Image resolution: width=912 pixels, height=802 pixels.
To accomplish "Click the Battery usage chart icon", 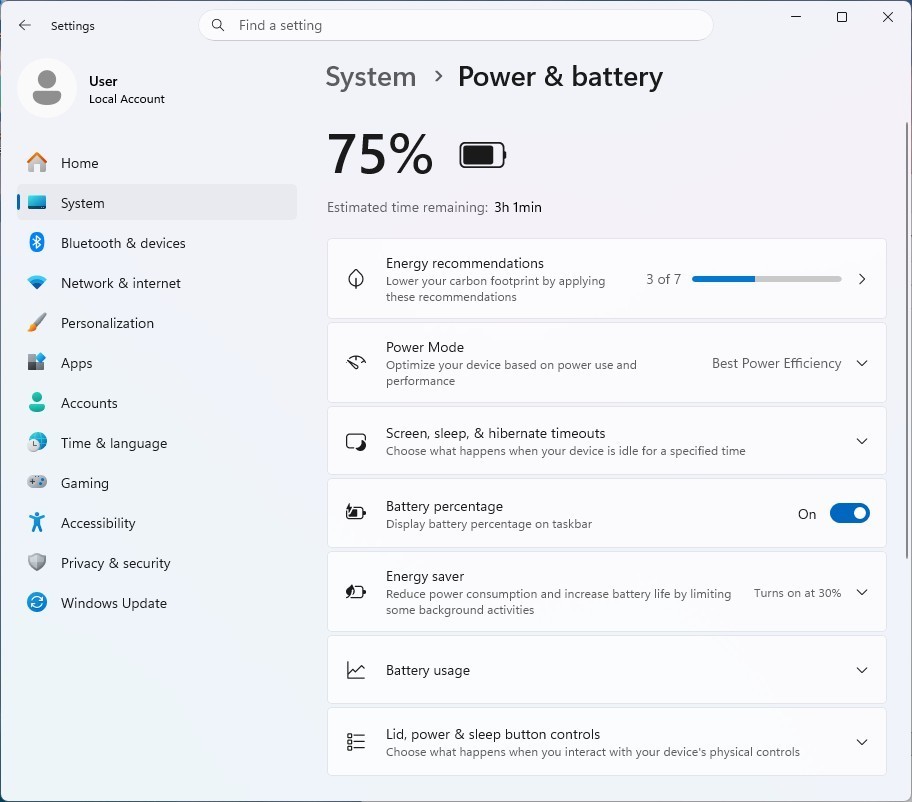I will click(355, 670).
